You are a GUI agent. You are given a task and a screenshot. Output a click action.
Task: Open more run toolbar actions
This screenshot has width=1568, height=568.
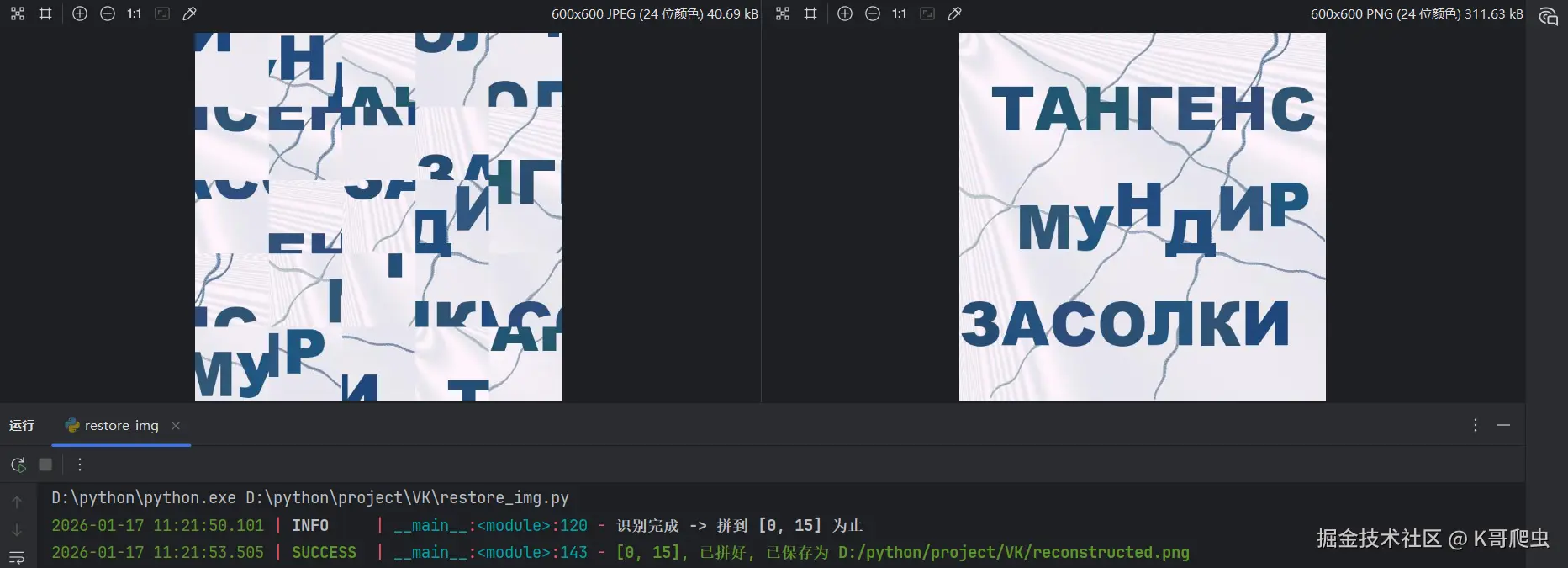pyautogui.click(x=80, y=464)
